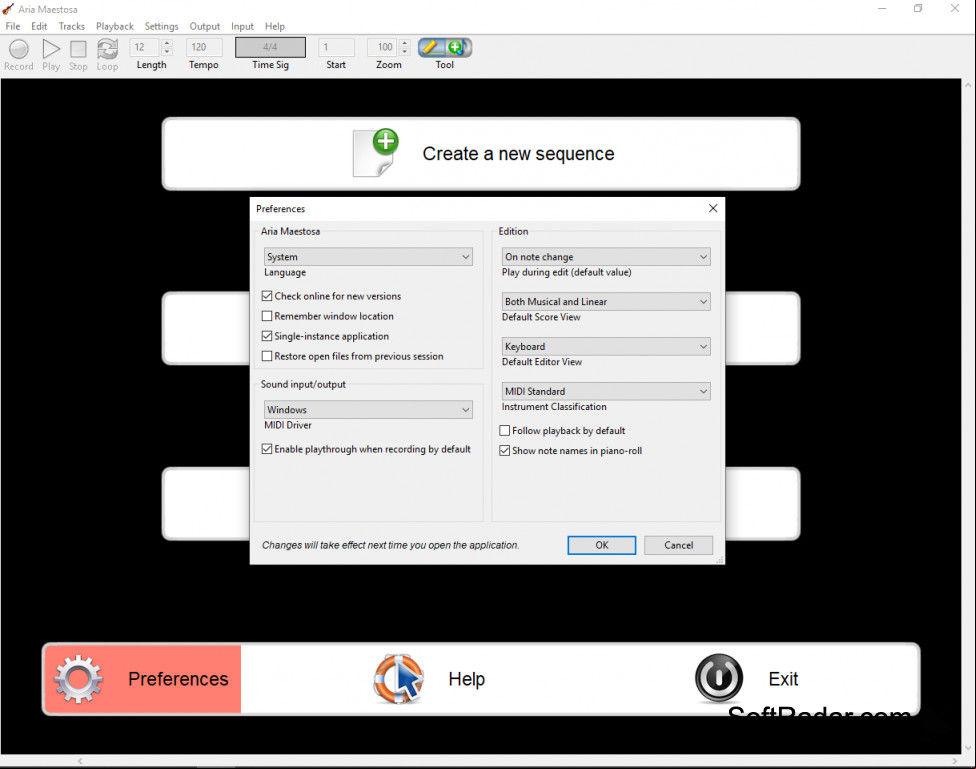Decrease Zoom with down spinner arrow

tap(405, 52)
